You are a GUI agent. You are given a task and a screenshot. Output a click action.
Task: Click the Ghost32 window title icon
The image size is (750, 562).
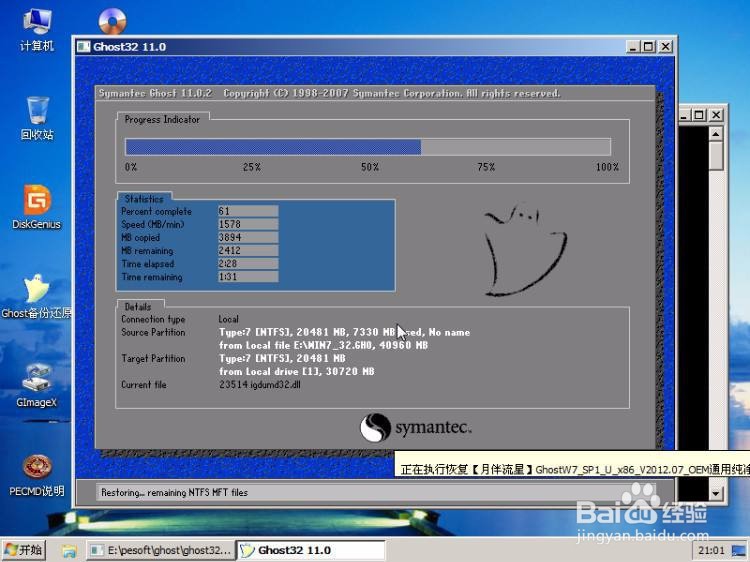coord(84,46)
